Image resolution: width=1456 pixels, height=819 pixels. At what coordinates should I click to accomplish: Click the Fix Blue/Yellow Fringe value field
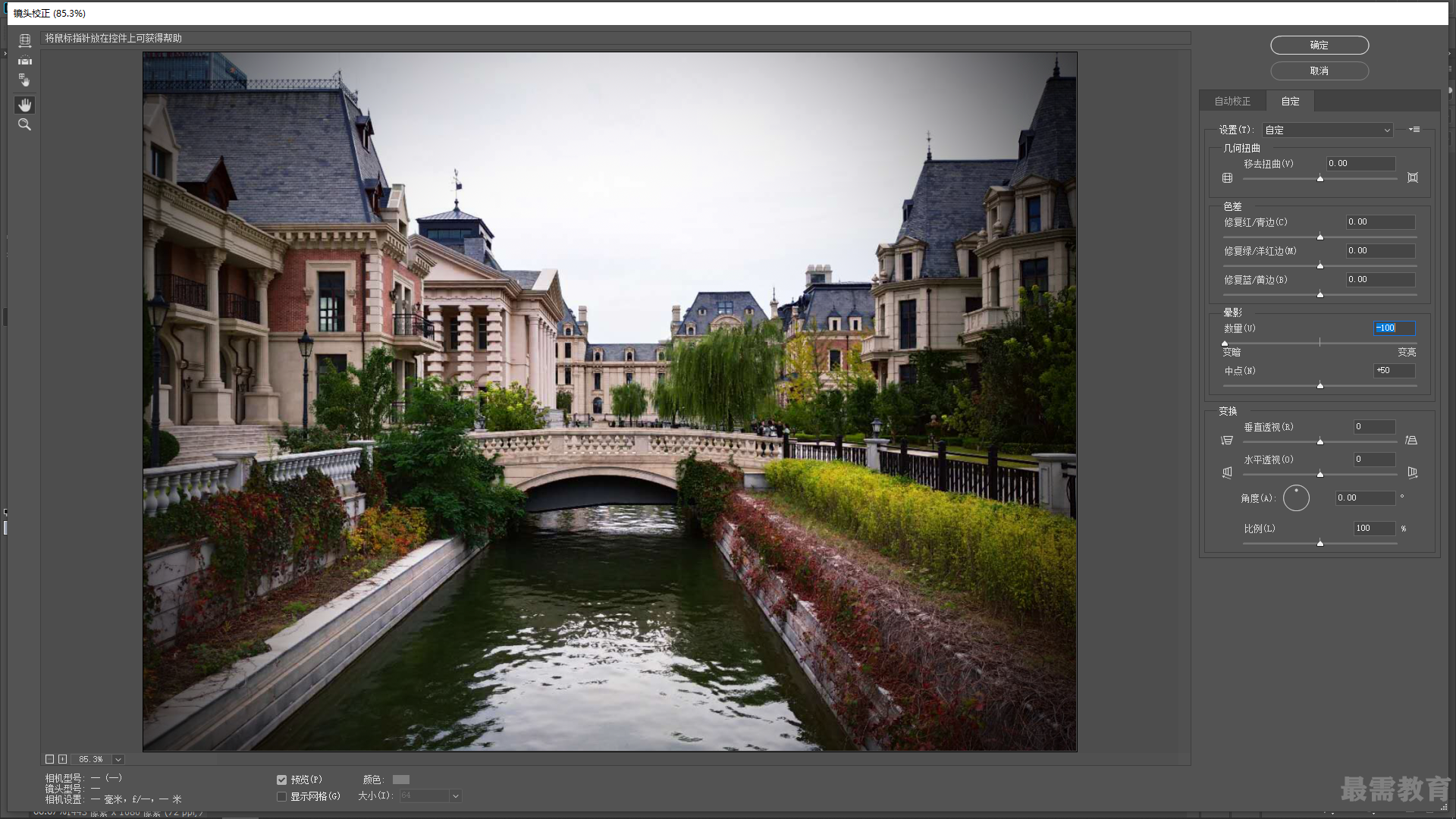point(1380,280)
